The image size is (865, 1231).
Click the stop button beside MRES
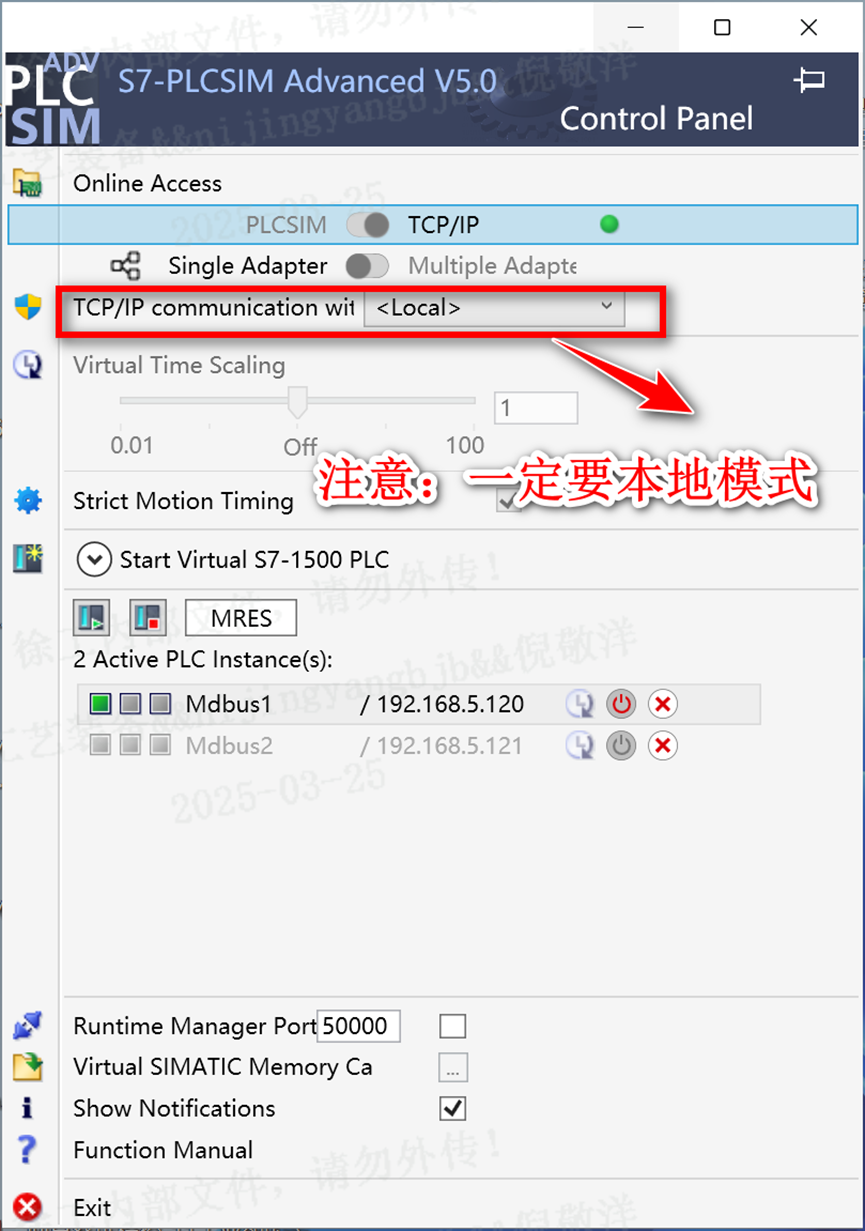[149, 618]
